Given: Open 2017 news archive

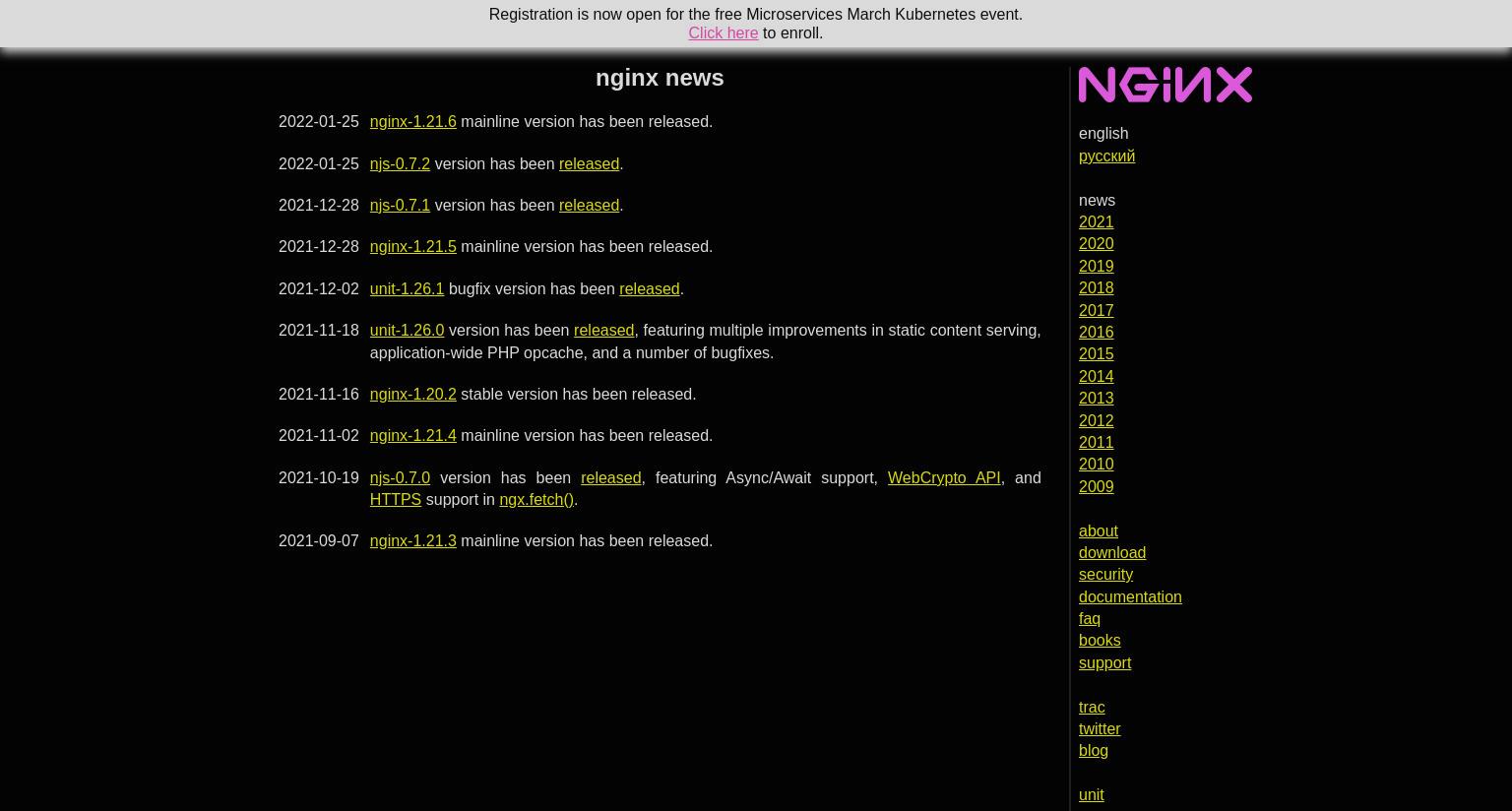Looking at the screenshot, I should 1096,310.
